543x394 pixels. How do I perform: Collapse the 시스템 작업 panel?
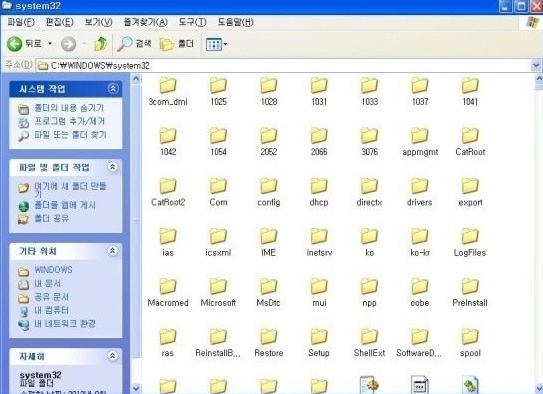(113, 89)
